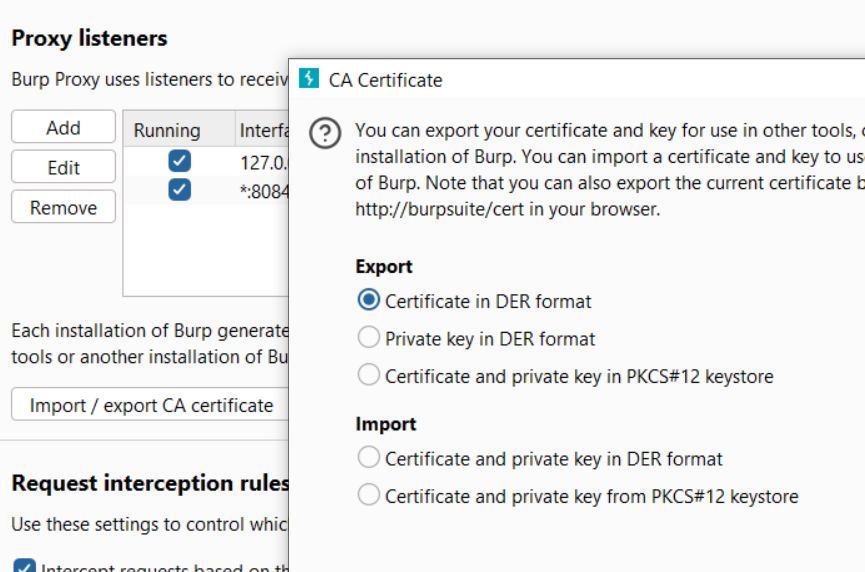Select the 127.0 listener row
Screen dimensions: 865x572
[x=262, y=161]
